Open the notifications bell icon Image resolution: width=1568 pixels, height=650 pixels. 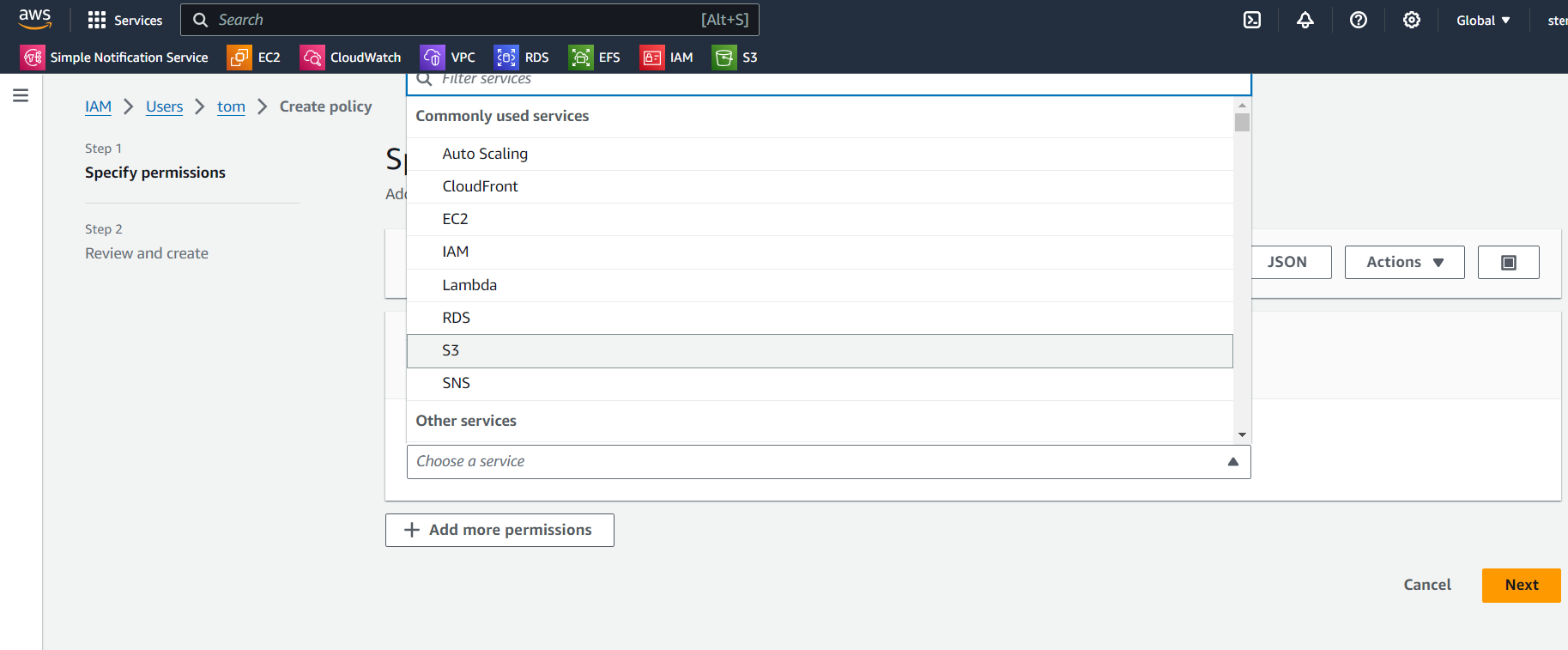tap(1305, 20)
